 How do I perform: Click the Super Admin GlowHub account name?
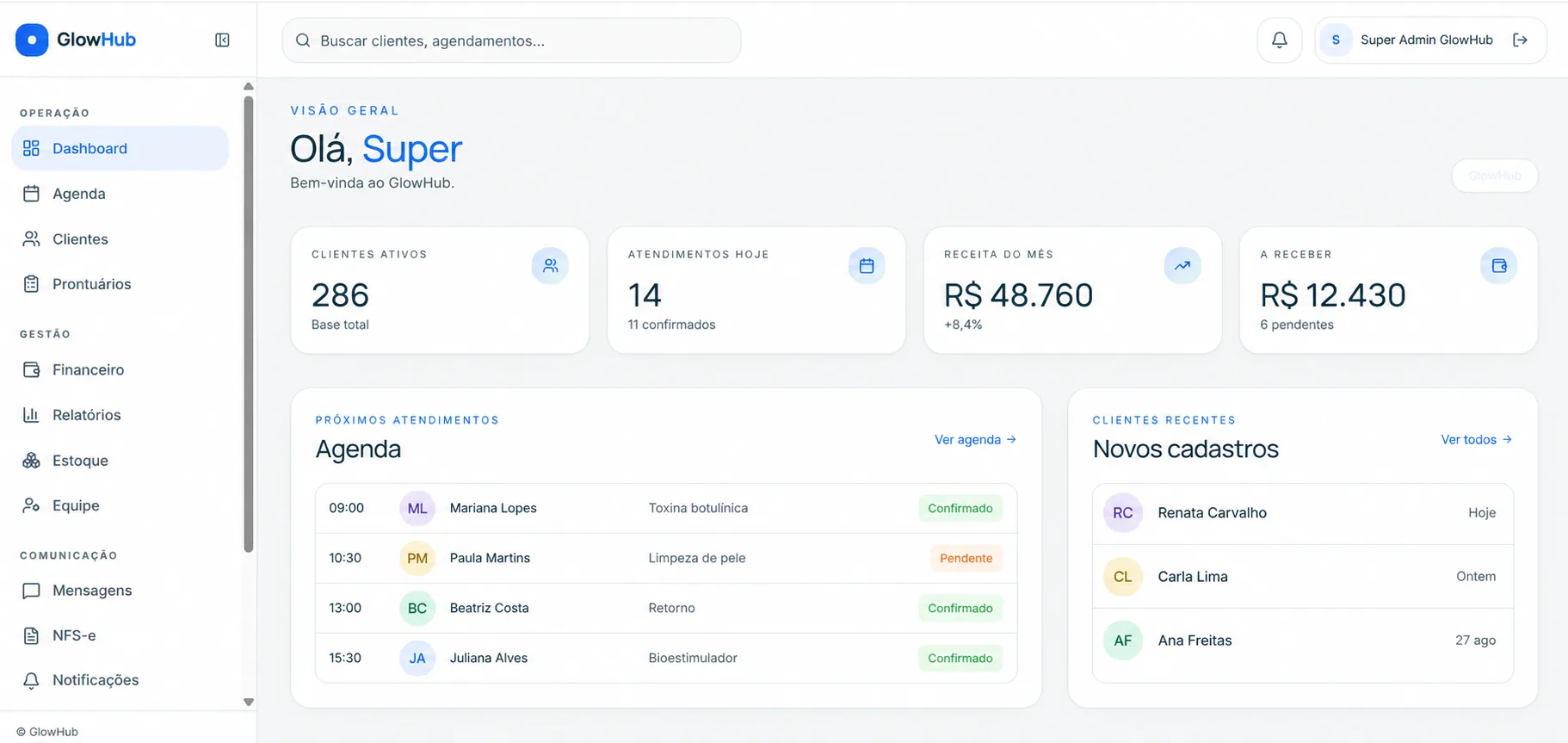click(x=1426, y=40)
